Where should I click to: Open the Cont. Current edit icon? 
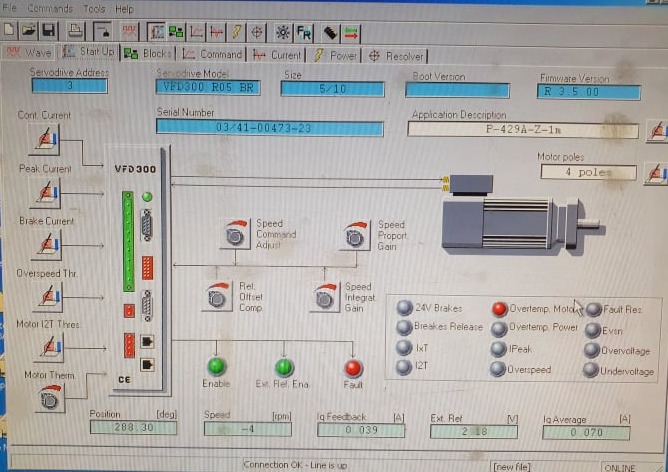(44, 140)
